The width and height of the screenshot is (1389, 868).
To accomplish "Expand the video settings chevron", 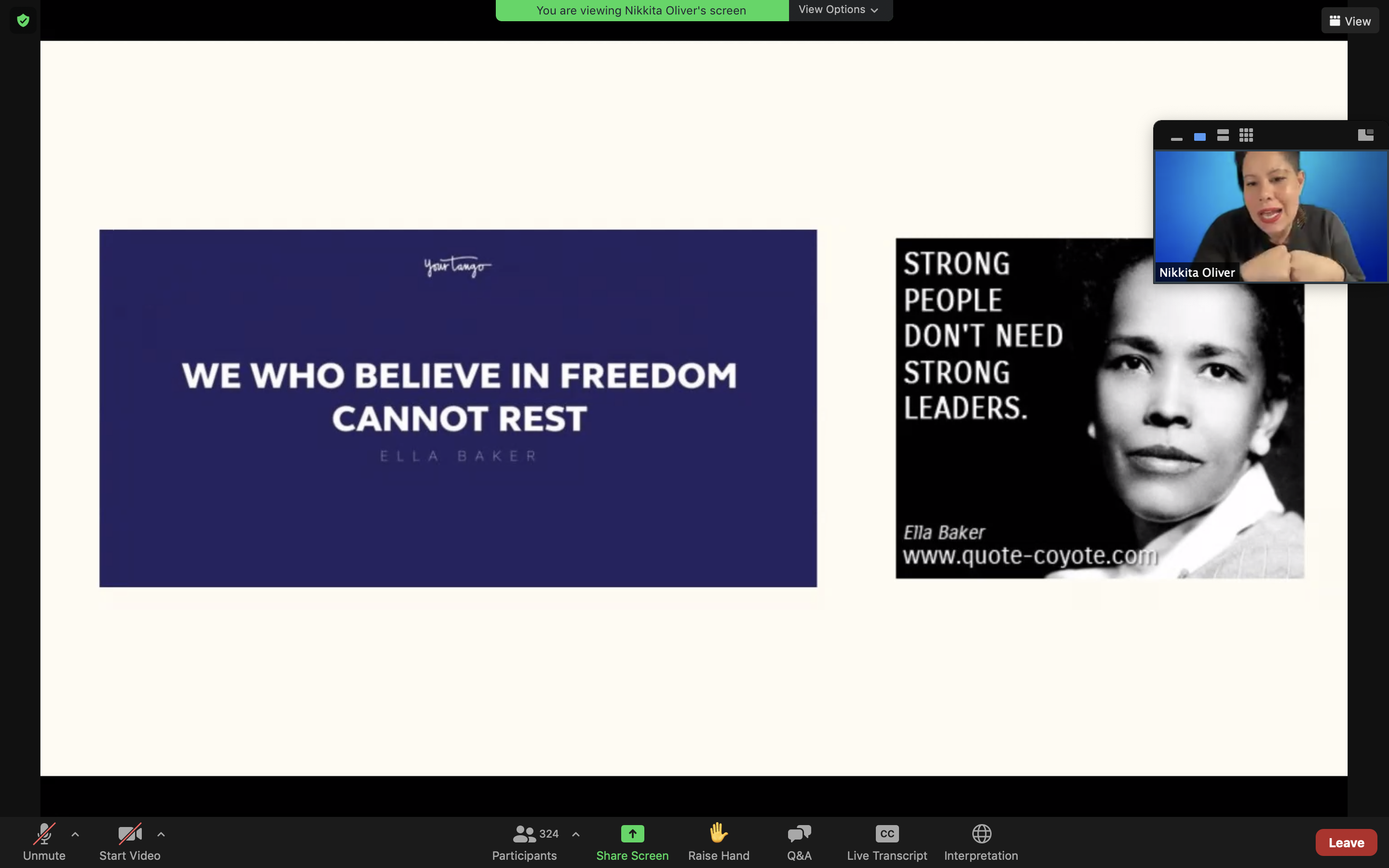I will [161, 834].
